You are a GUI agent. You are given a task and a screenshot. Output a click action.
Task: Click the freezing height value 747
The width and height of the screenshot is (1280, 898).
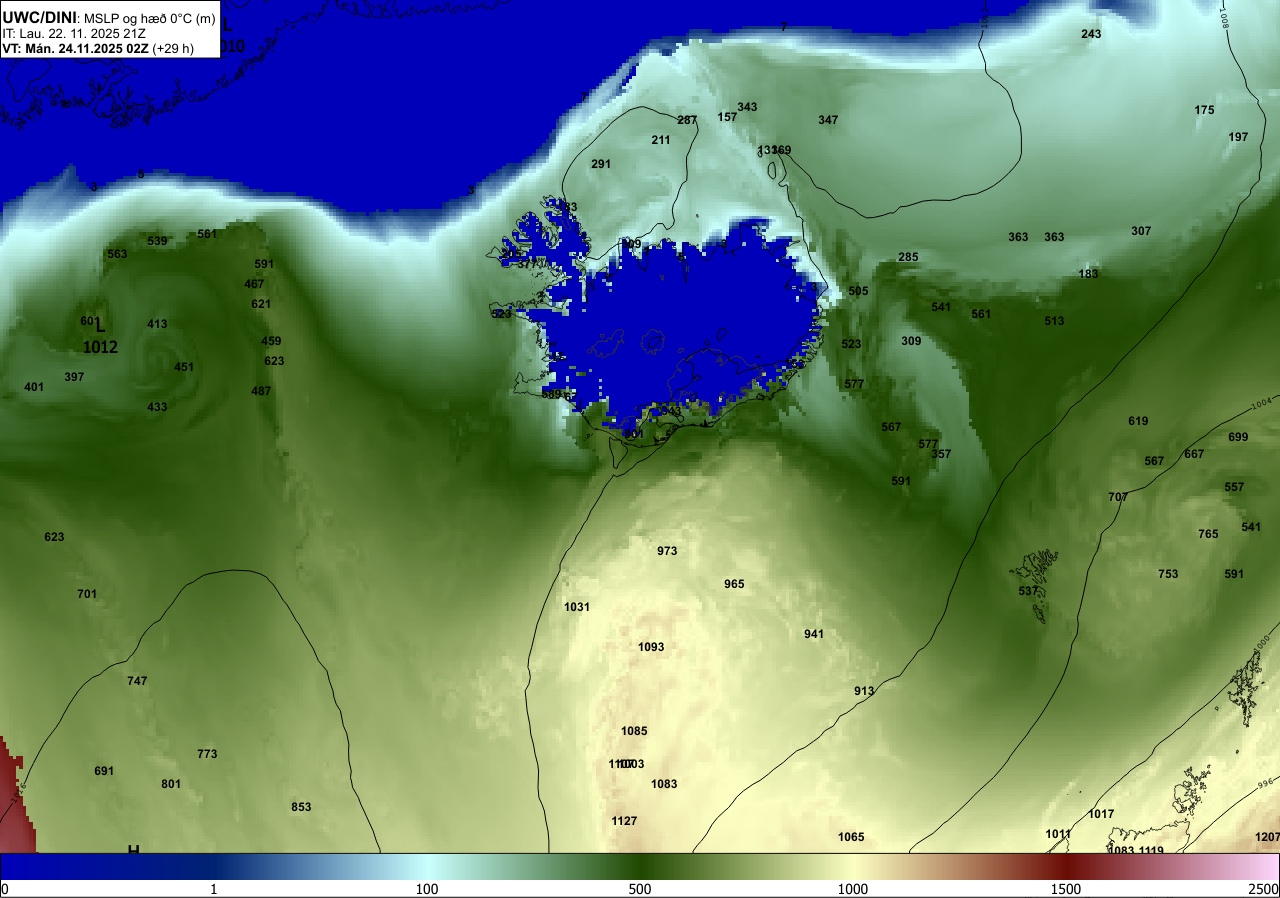point(137,681)
